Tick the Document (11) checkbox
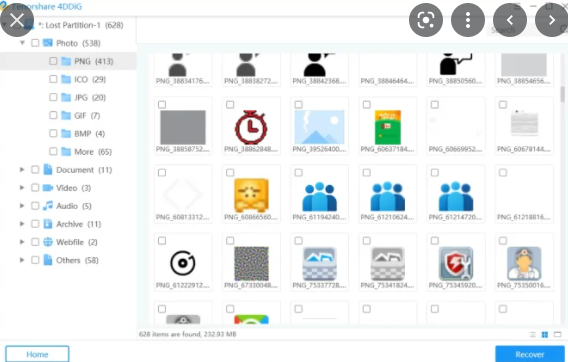The image size is (568, 362). [x=35, y=170]
